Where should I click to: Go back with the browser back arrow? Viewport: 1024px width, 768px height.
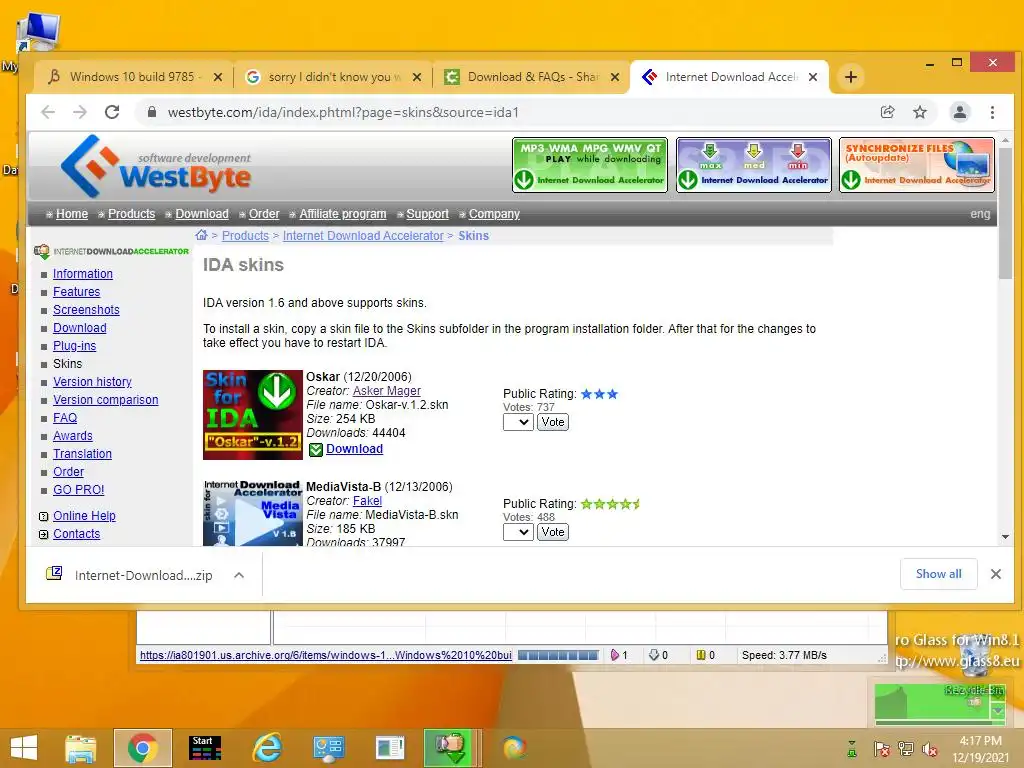pyautogui.click(x=48, y=112)
